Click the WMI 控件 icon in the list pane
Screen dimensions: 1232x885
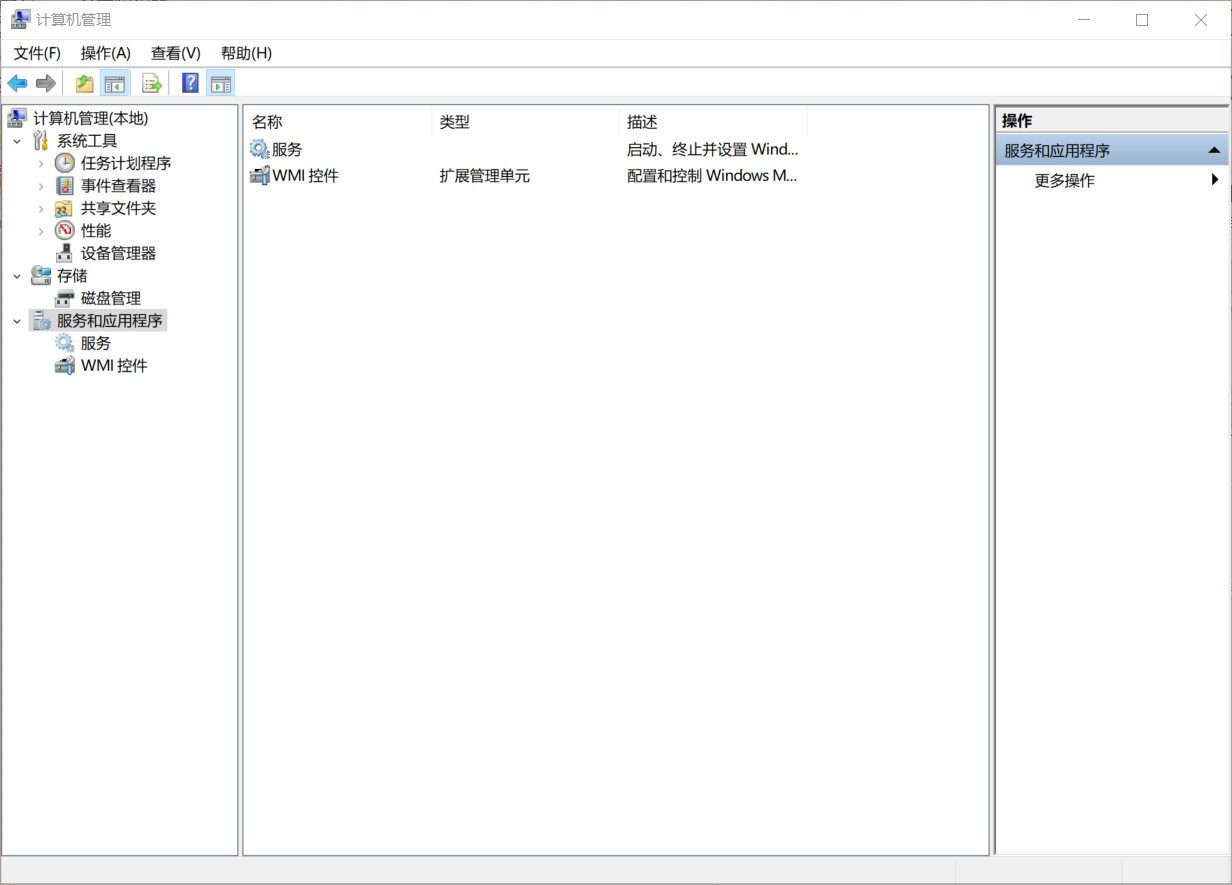tap(259, 176)
